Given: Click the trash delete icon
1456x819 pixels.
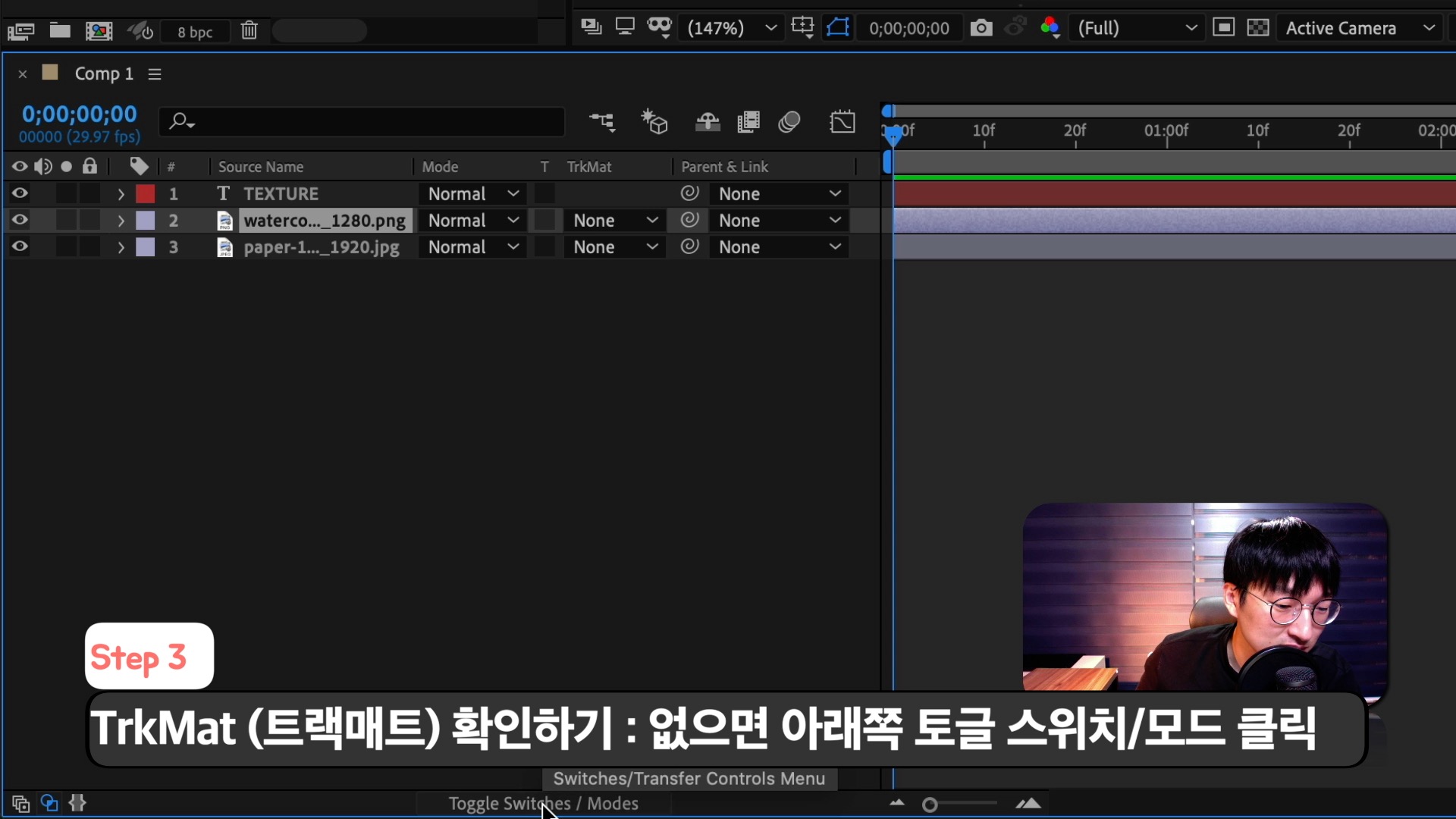Looking at the screenshot, I should click(249, 31).
